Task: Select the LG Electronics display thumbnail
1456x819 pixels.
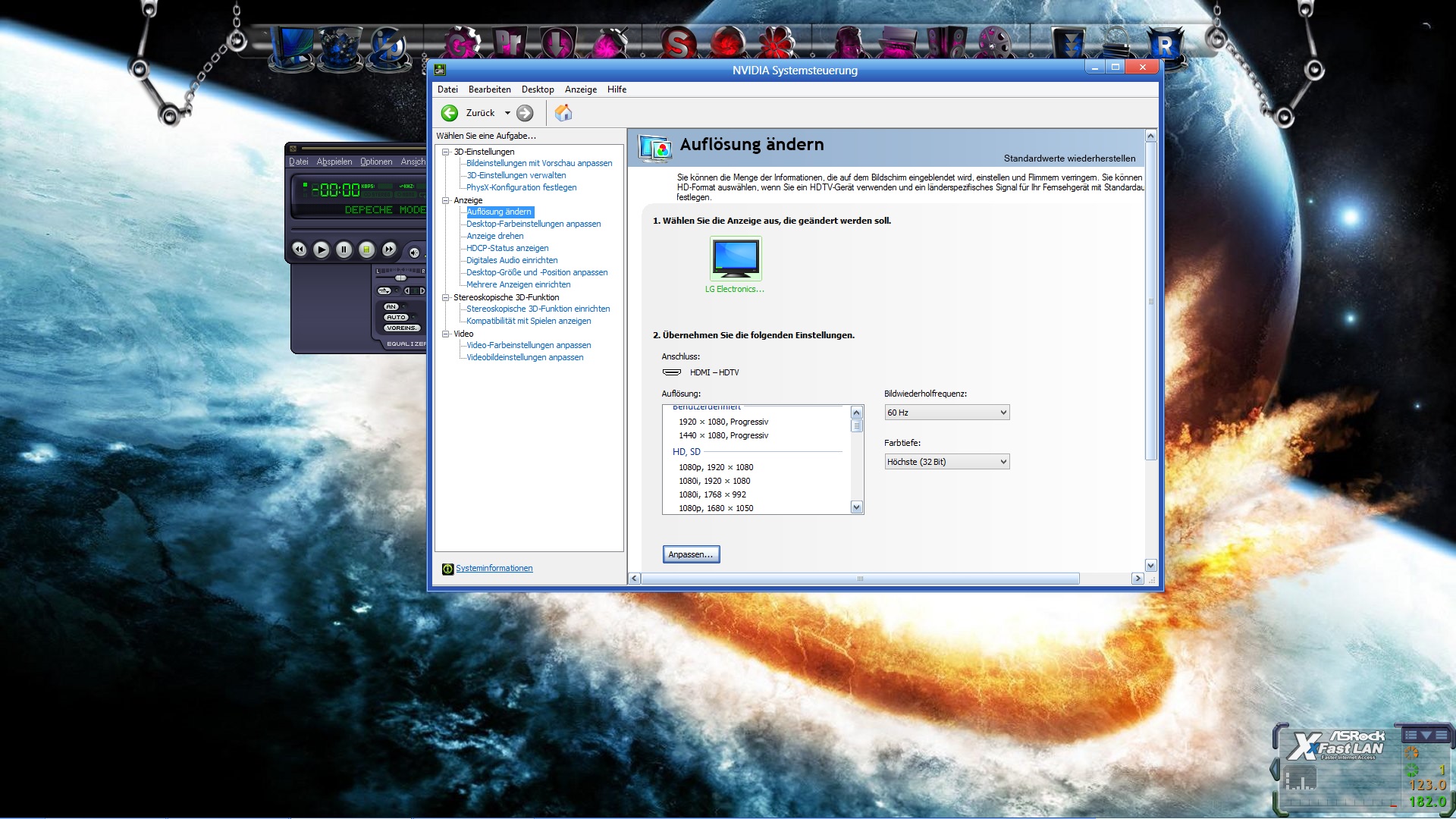Action: (x=736, y=259)
